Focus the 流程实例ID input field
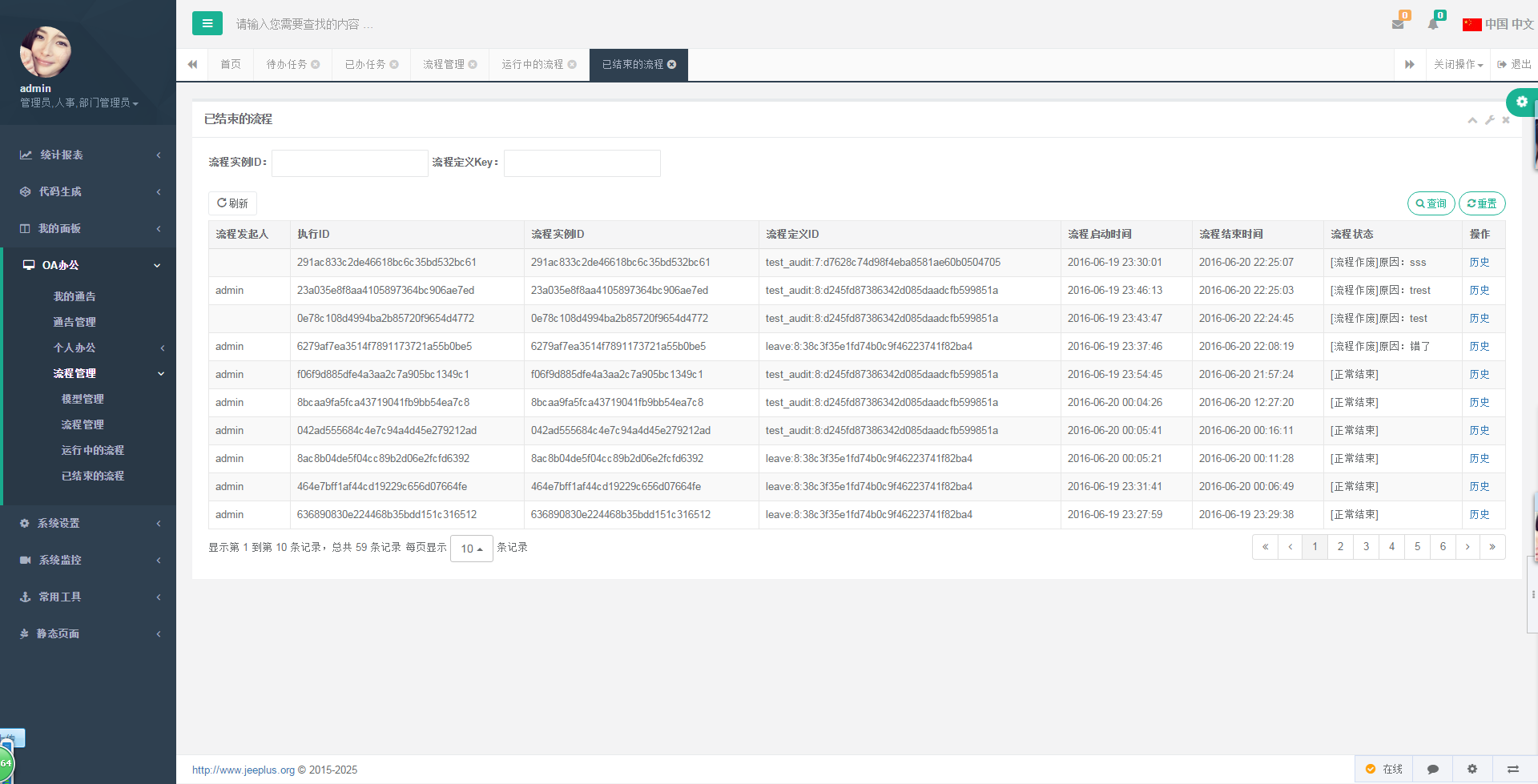This screenshot has height=784, width=1538. pyautogui.click(x=350, y=163)
